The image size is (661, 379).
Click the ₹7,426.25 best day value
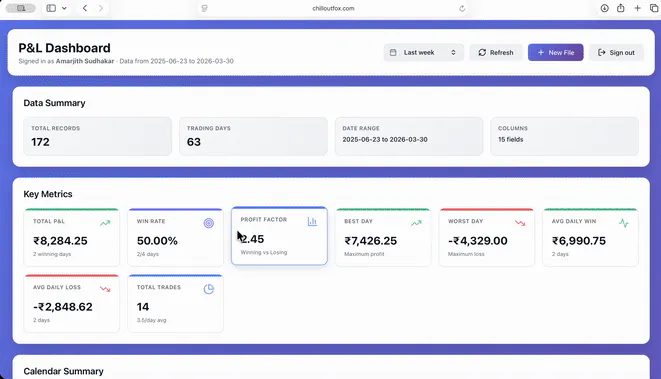(x=371, y=241)
